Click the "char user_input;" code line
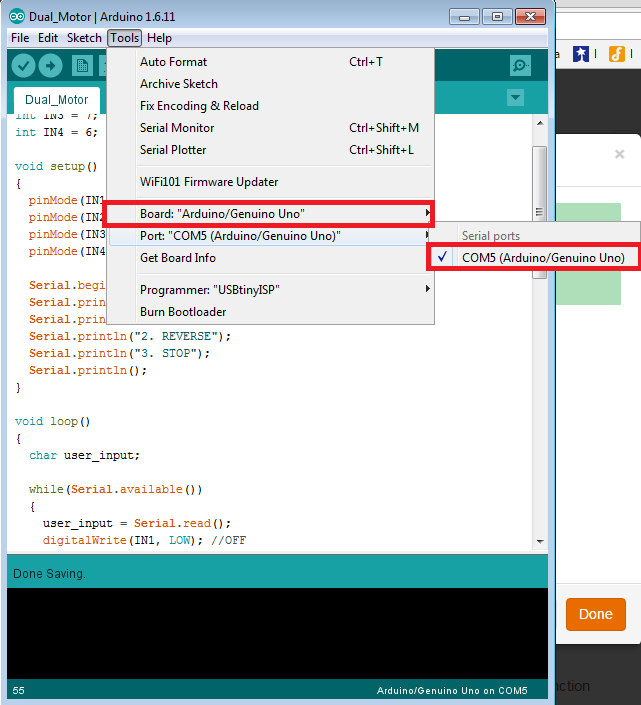 click(x=85, y=455)
